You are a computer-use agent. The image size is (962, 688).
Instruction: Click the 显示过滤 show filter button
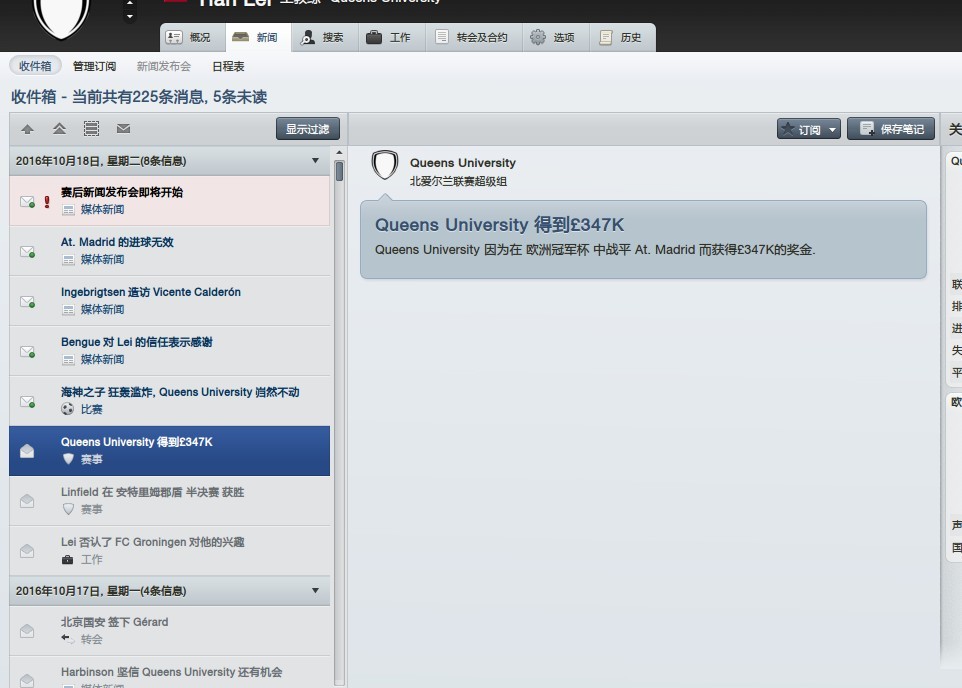[x=307, y=129]
